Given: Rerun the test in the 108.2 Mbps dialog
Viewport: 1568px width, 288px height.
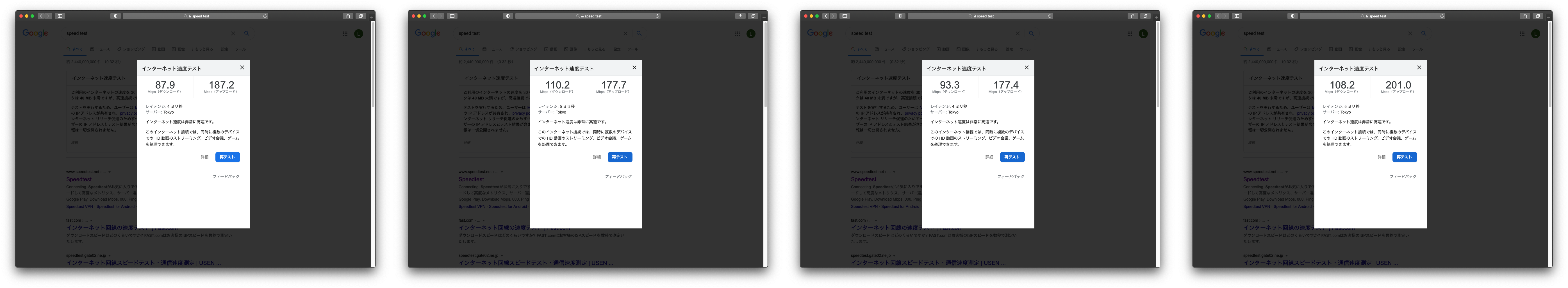Looking at the screenshot, I should [x=1404, y=157].
